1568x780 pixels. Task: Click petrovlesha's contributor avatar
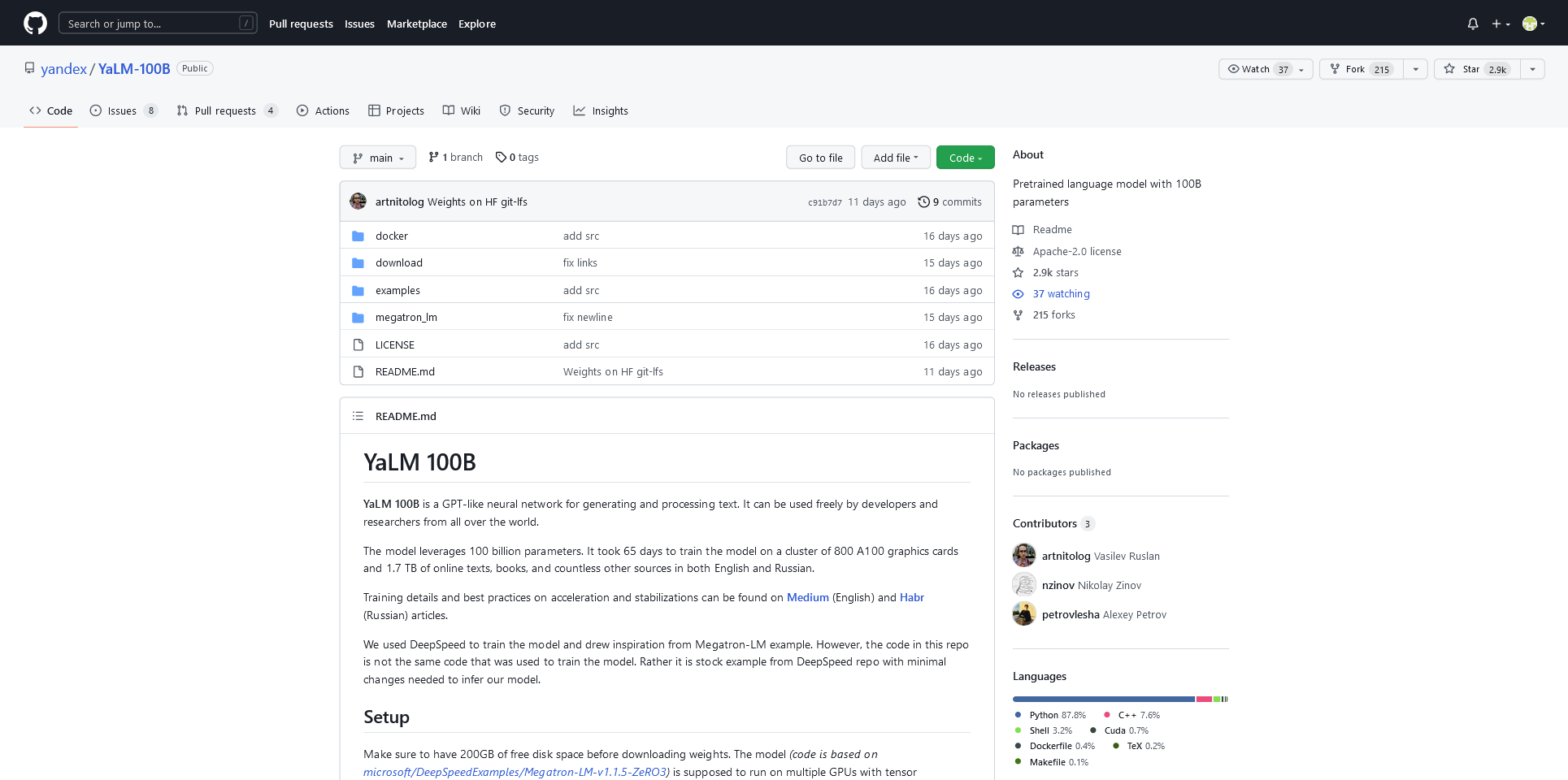pyautogui.click(x=1024, y=614)
